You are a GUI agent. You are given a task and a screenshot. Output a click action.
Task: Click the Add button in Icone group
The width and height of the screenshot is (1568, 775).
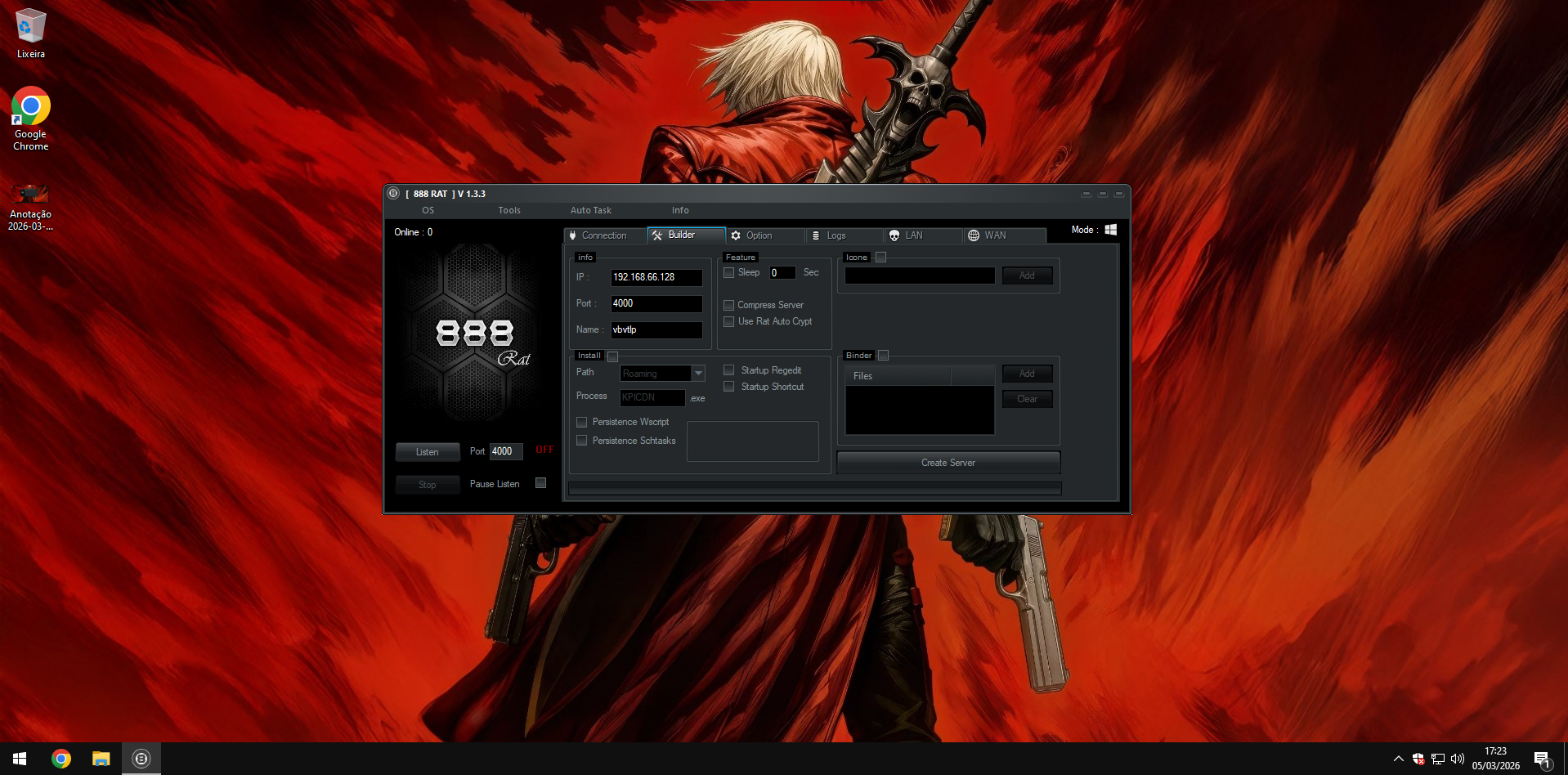pos(1027,276)
